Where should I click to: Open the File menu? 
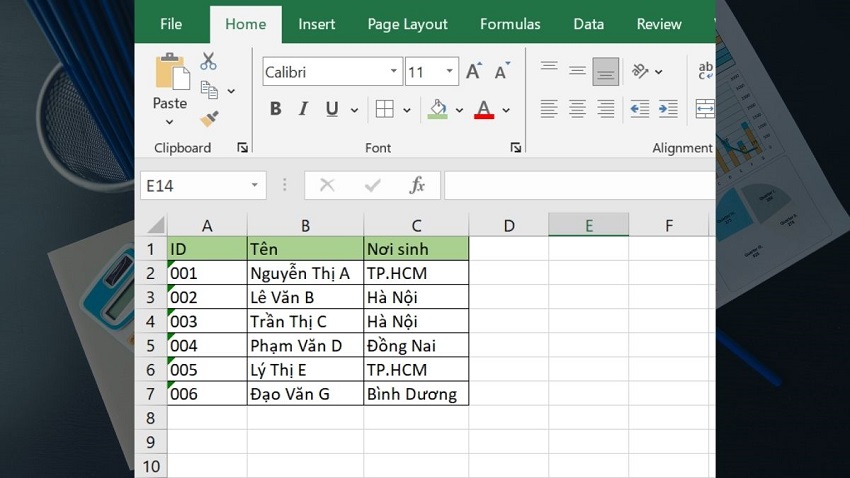[x=171, y=24]
